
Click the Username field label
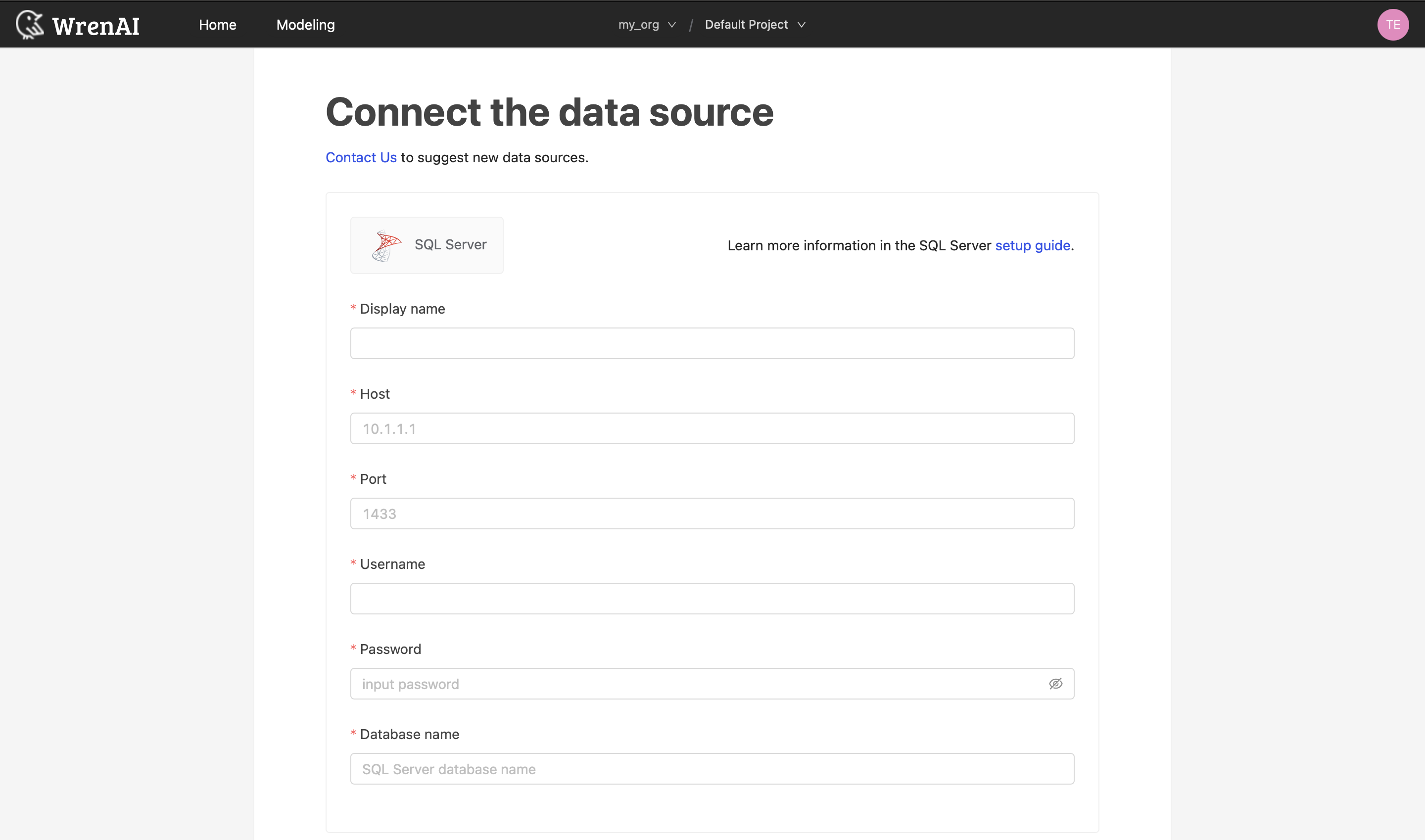[x=392, y=564]
